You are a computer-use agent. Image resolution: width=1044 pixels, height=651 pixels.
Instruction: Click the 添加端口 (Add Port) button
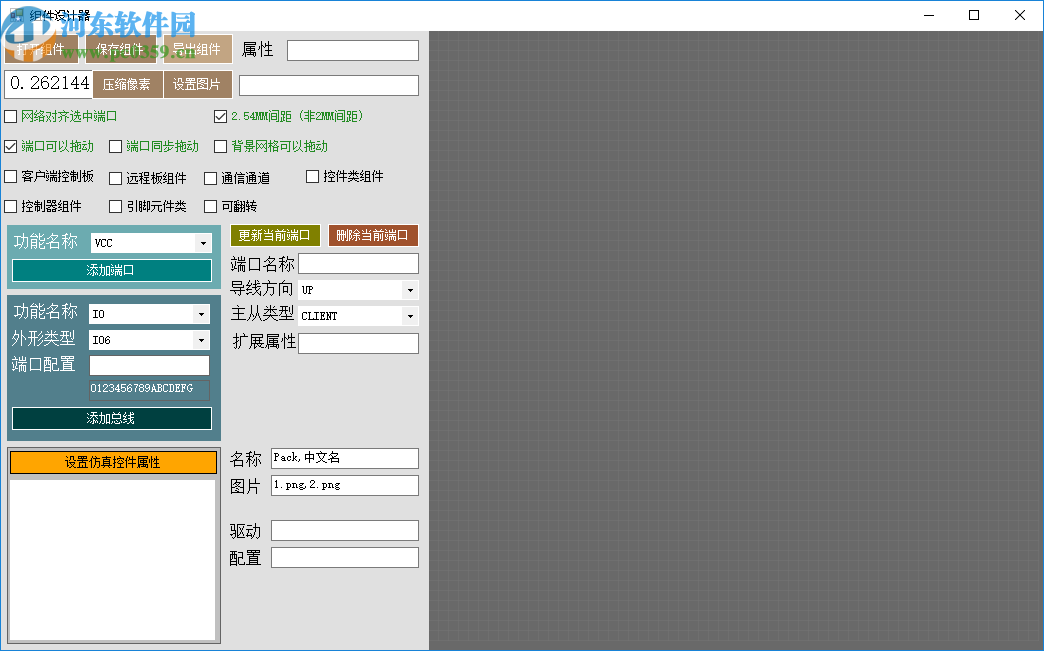coord(111,270)
